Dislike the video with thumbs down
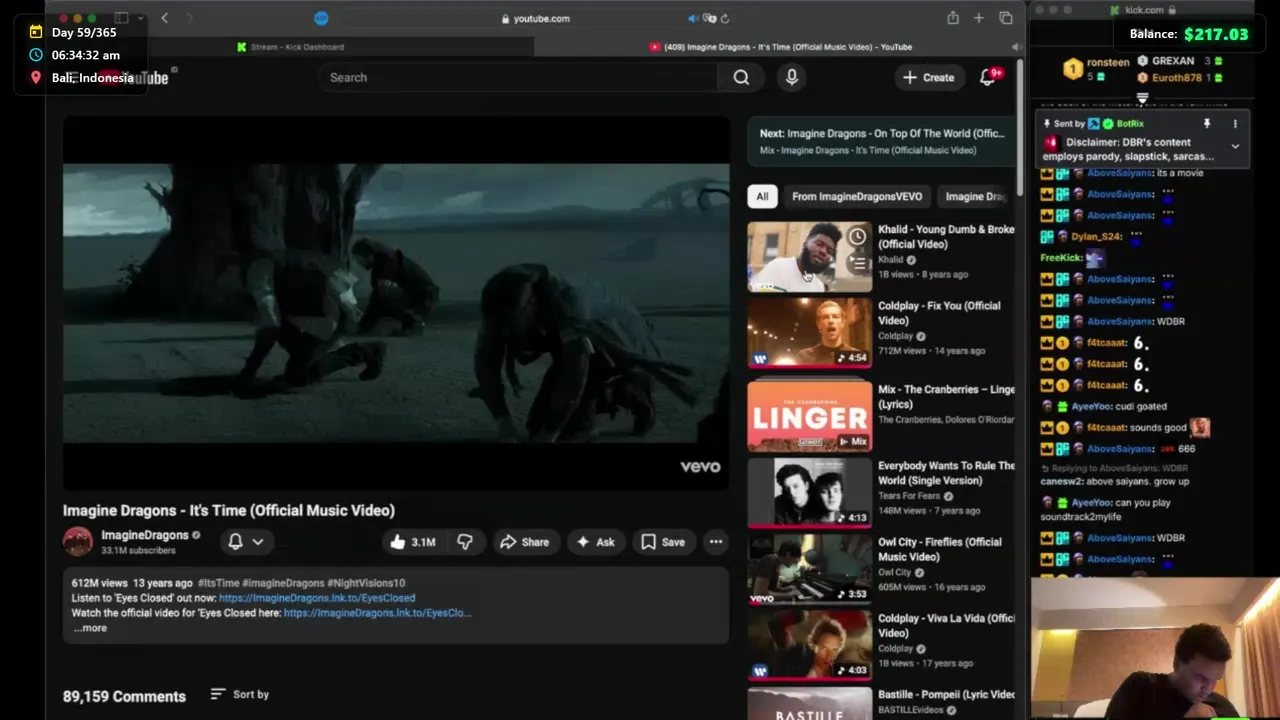Image resolution: width=1280 pixels, height=720 pixels. coord(465,542)
